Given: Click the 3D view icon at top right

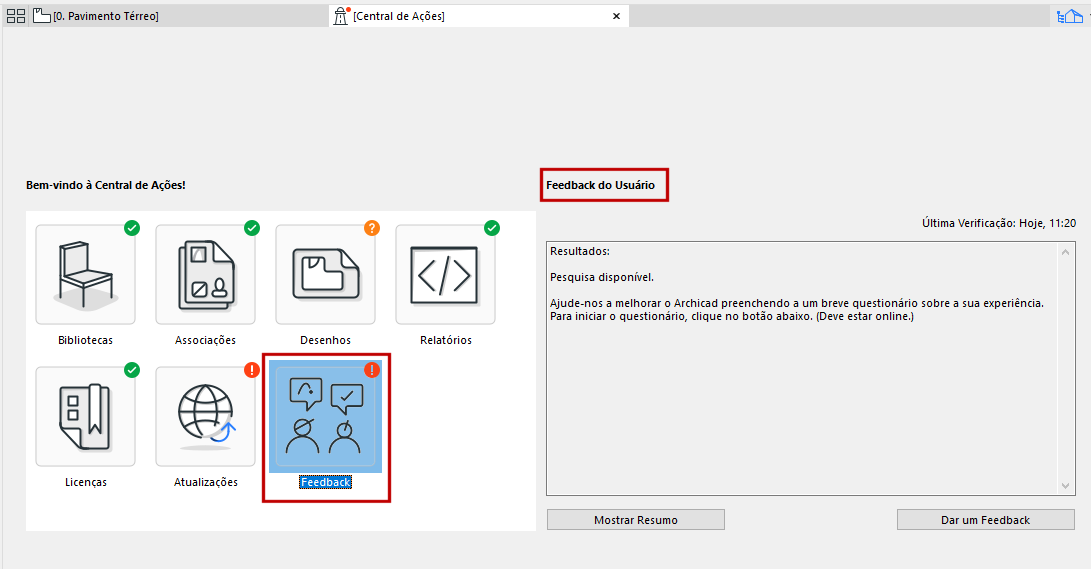Looking at the screenshot, I should pyautogui.click(x=1070, y=16).
